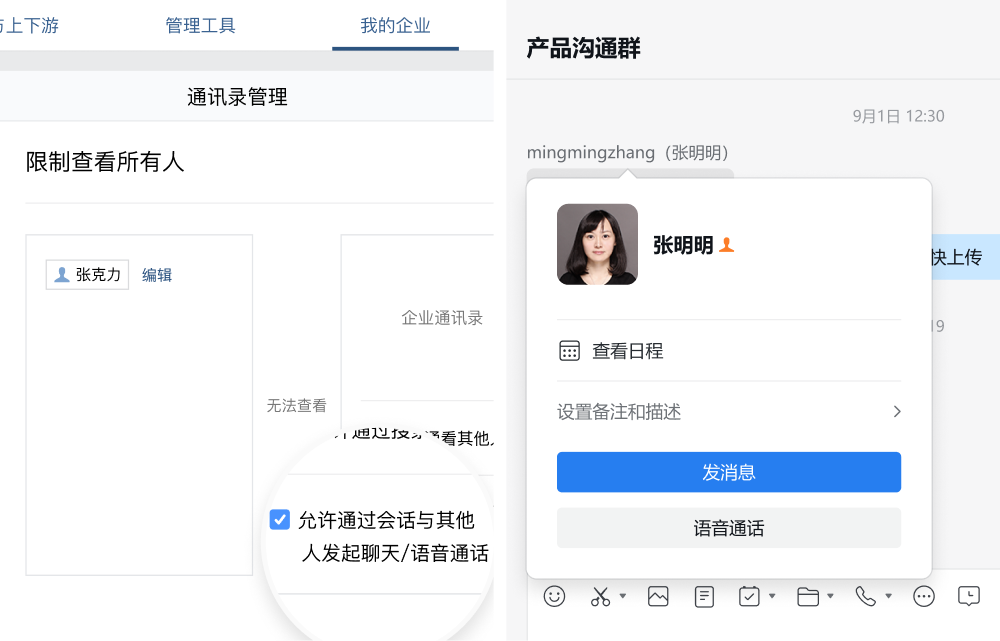Open 设置备注和描述 chevron arrow

[897, 411]
